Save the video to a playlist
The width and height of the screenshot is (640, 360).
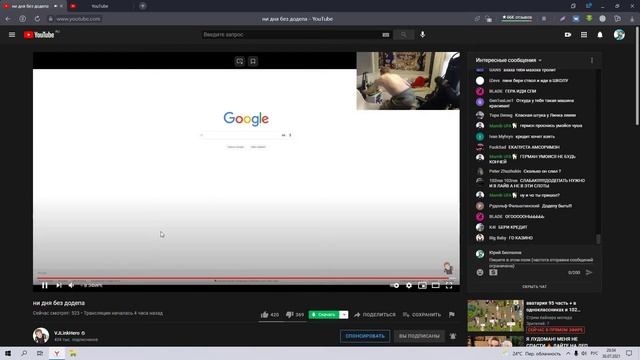[422, 315]
